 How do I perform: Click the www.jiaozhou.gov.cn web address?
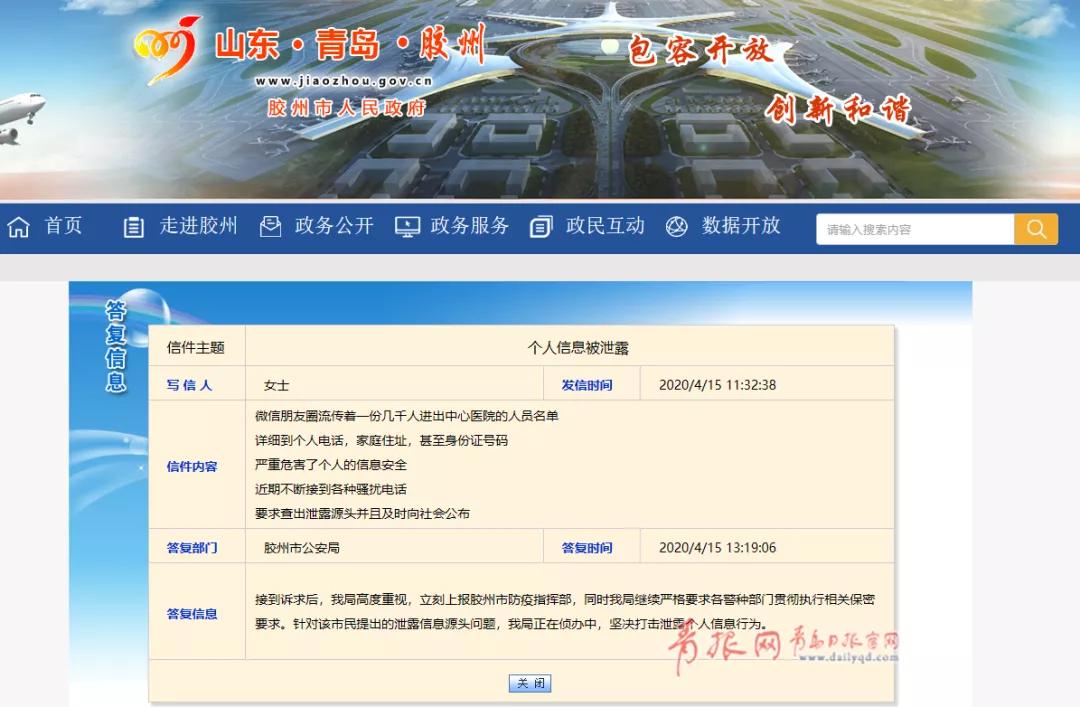[344, 82]
